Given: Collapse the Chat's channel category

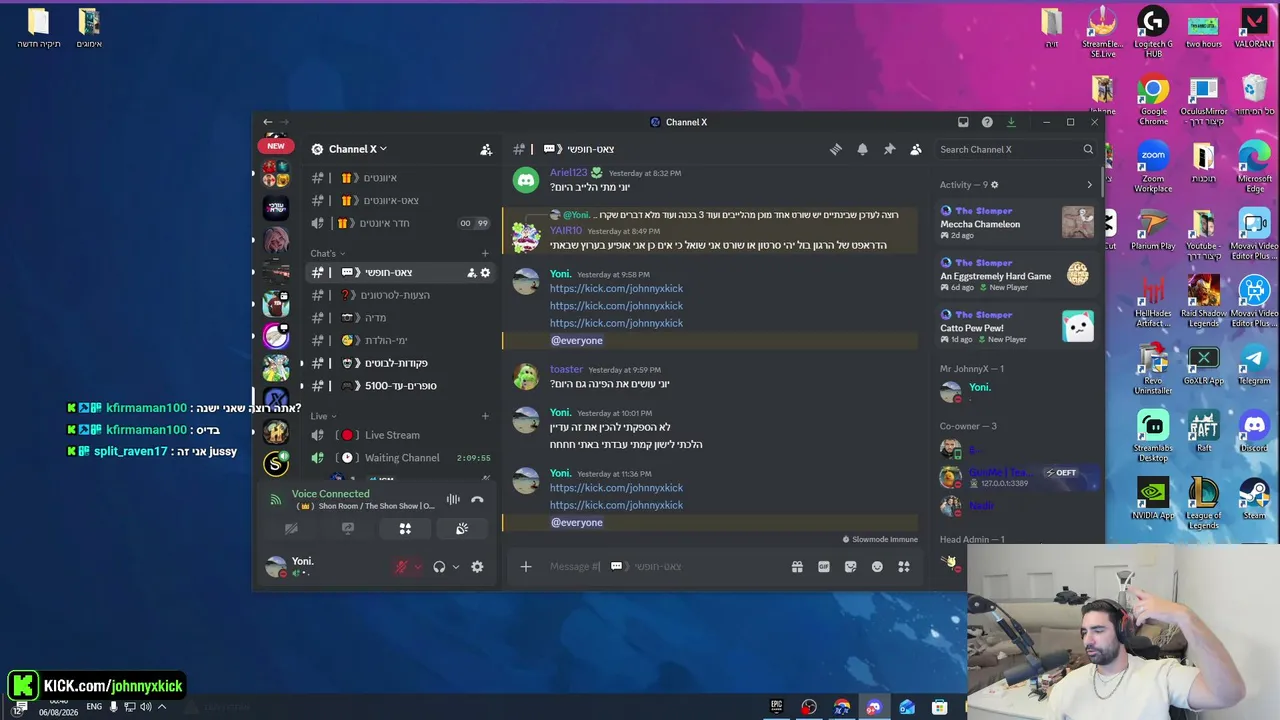Looking at the screenshot, I should coord(327,253).
